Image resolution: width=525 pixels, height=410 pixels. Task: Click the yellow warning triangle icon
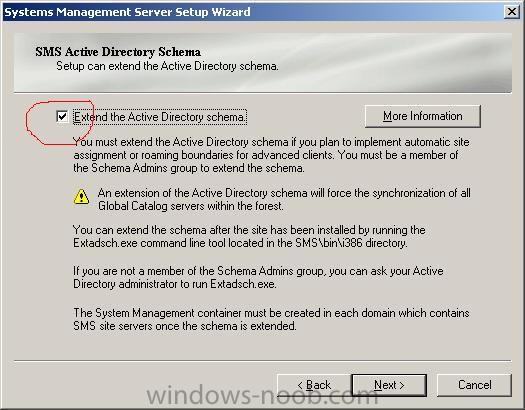click(x=81, y=197)
